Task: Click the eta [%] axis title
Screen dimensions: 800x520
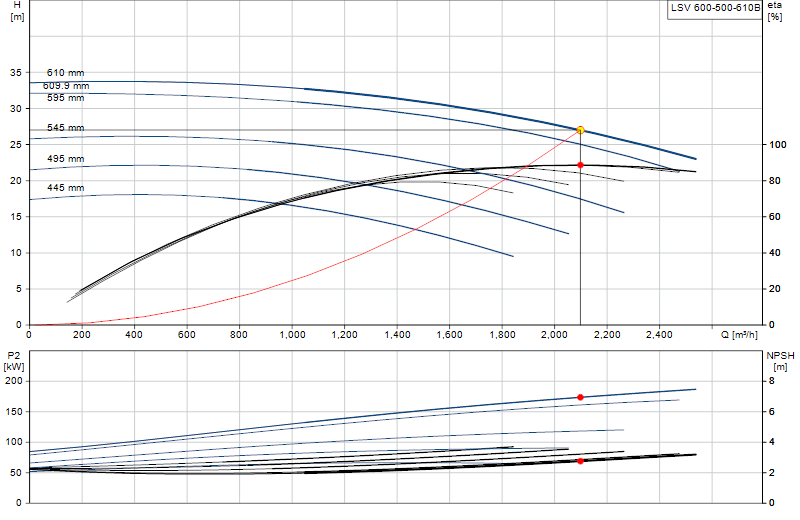Action: click(774, 11)
